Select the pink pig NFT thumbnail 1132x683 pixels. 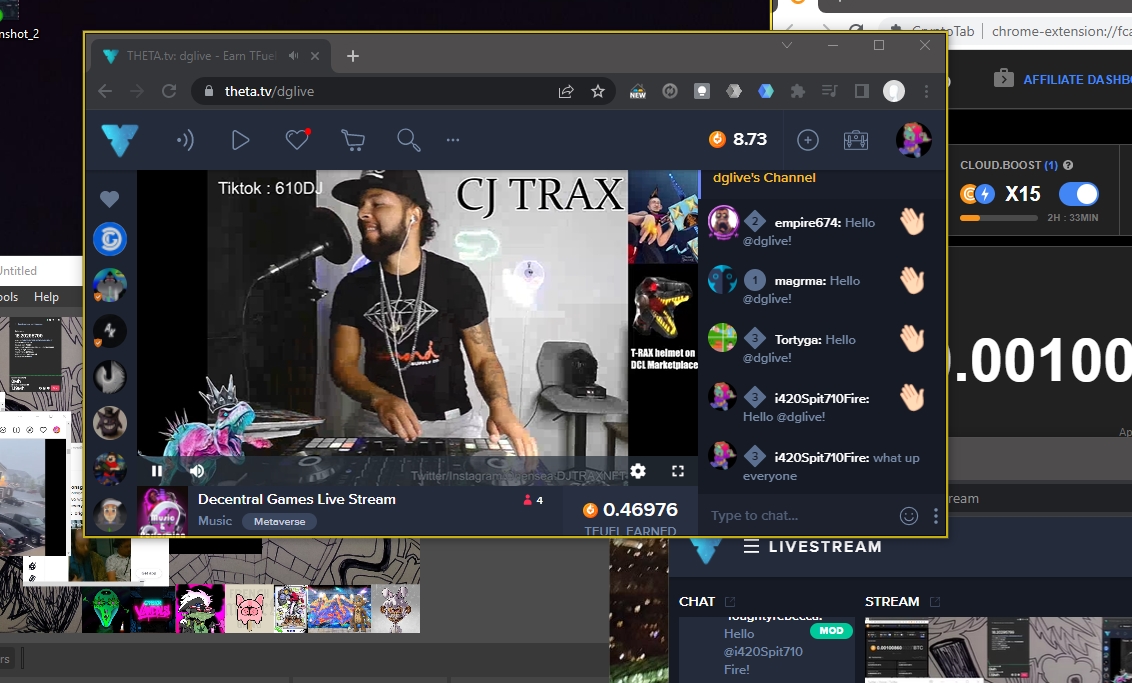point(250,609)
